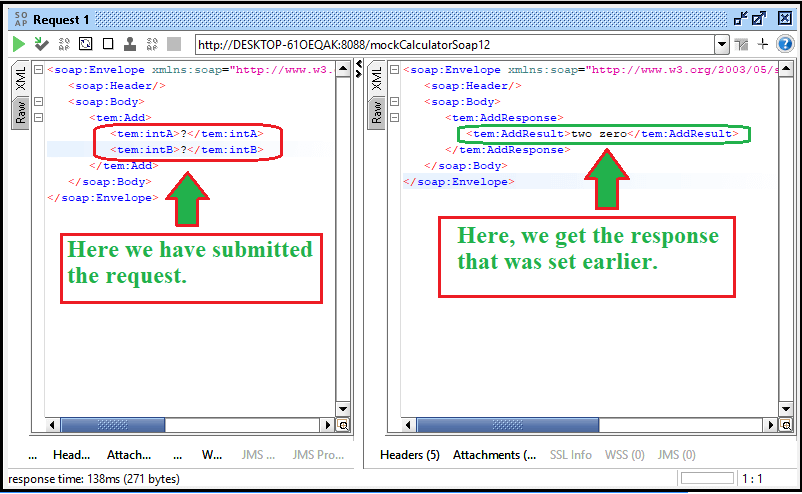Collapse the tem:Add node in request
Screen dimensions: 802x494
click(37, 117)
